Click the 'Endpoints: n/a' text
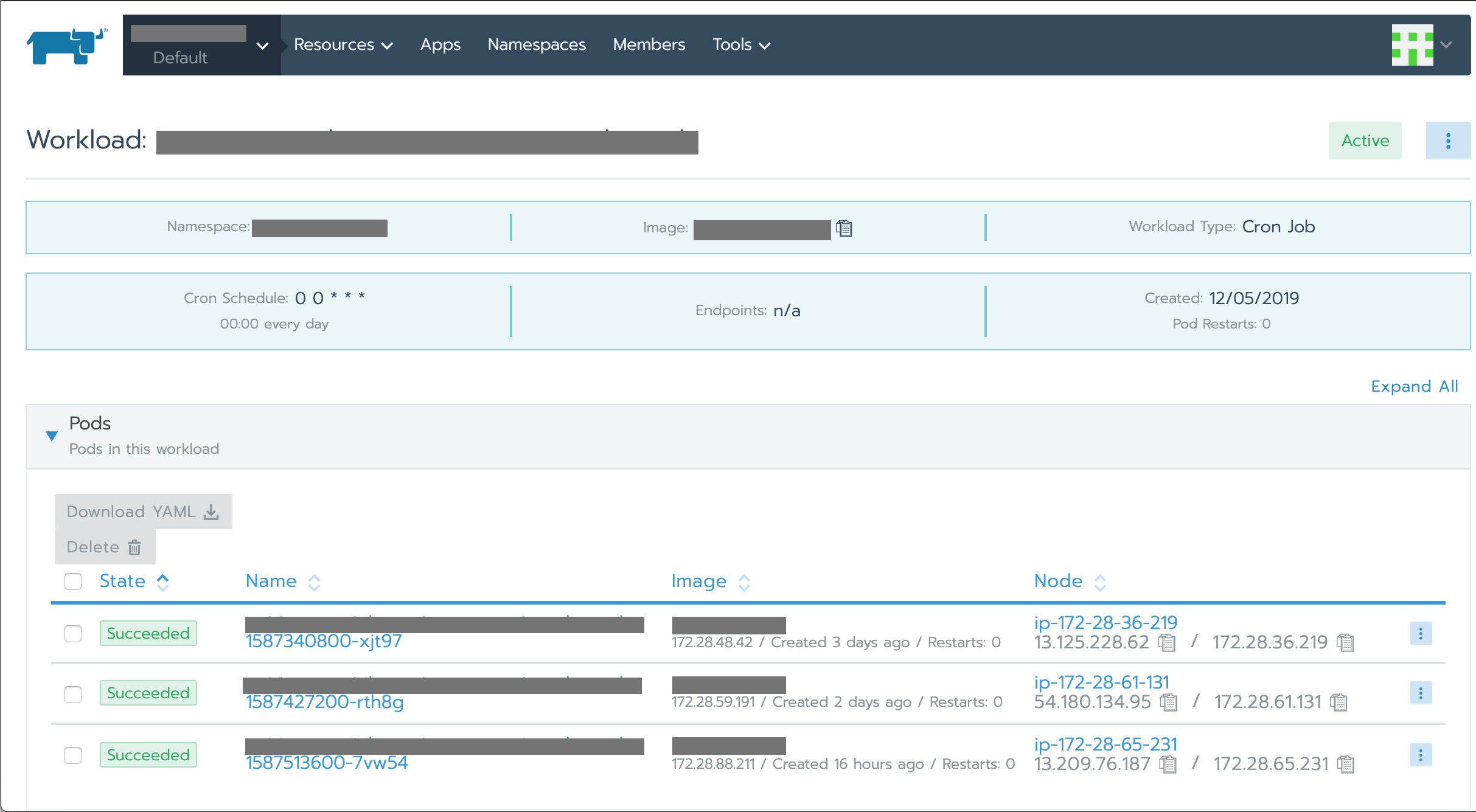This screenshot has width=1476, height=812. click(x=748, y=311)
